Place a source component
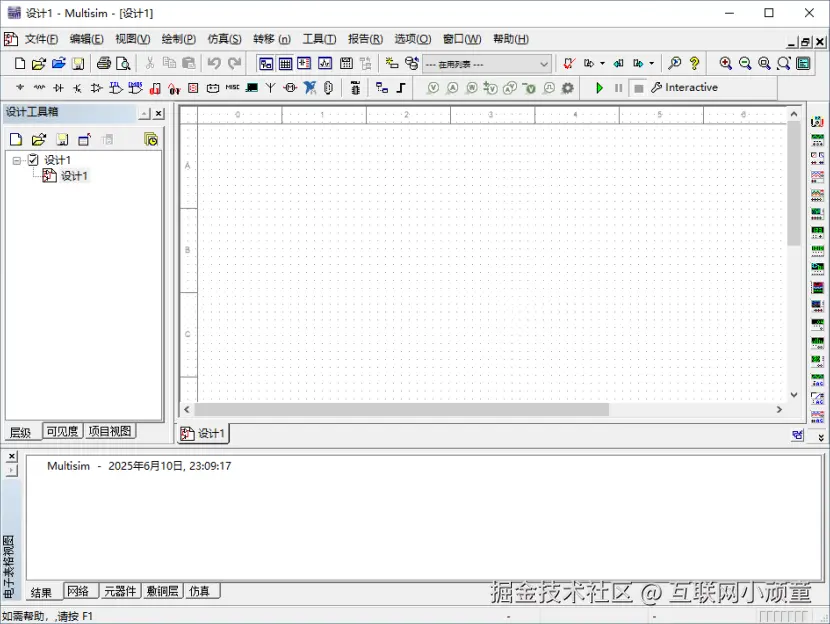Viewport: 830px width, 624px height. [20, 87]
